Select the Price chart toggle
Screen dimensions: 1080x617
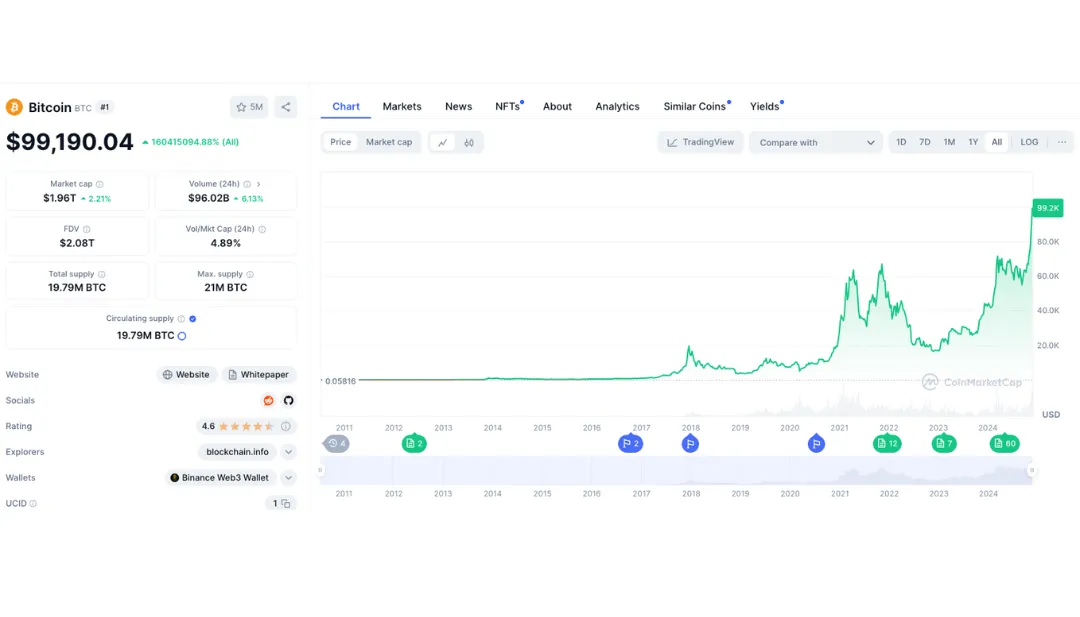click(340, 143)
